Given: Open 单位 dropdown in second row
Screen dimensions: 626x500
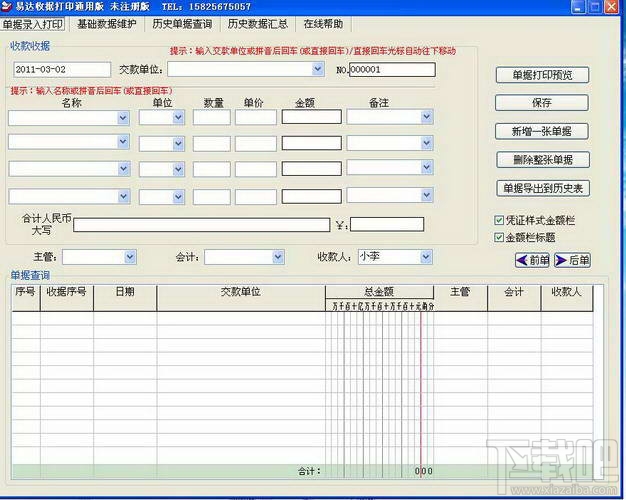Looking at the screenshot, I should pyautogui.click(x=178, y=144).
